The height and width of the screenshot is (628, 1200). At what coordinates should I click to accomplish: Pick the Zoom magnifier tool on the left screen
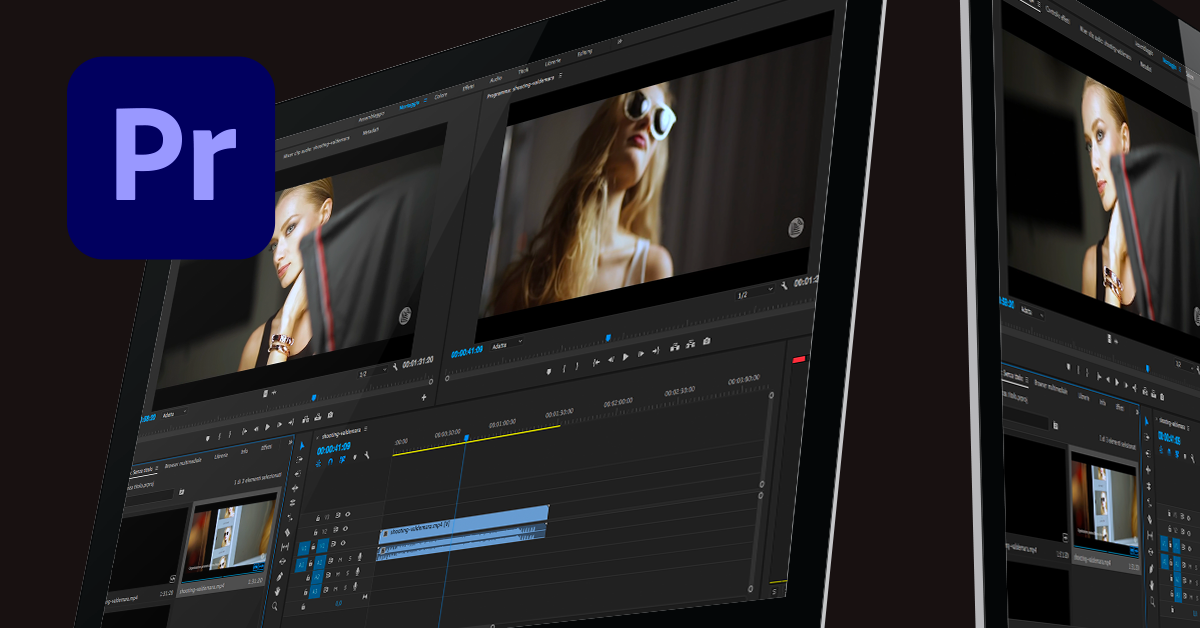tap(276, 605)
